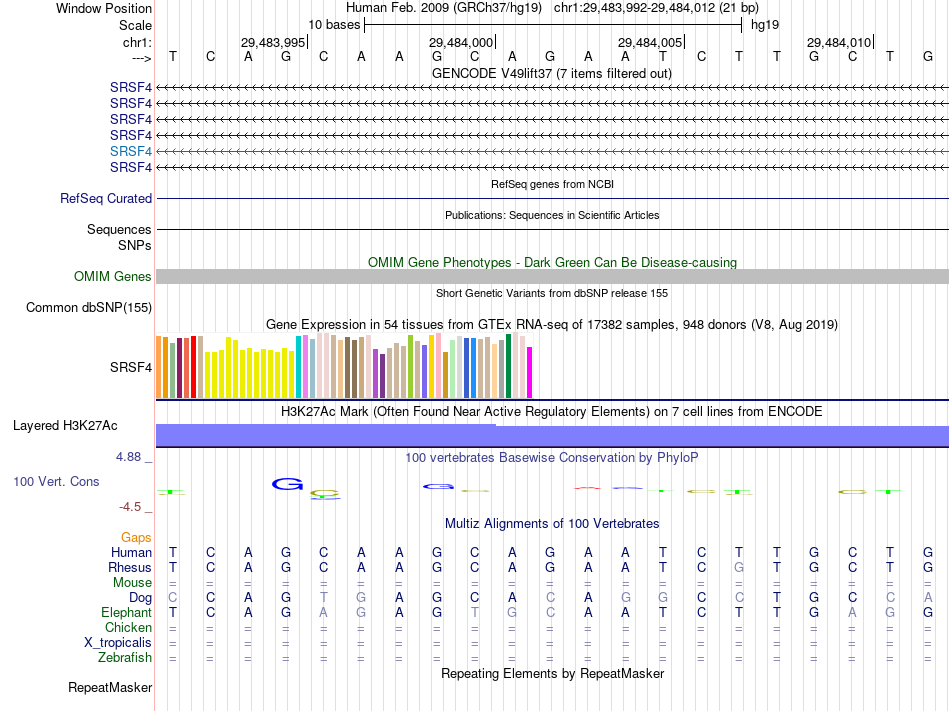
Task: Click the RepeatMasker track label
Action: 110,688
